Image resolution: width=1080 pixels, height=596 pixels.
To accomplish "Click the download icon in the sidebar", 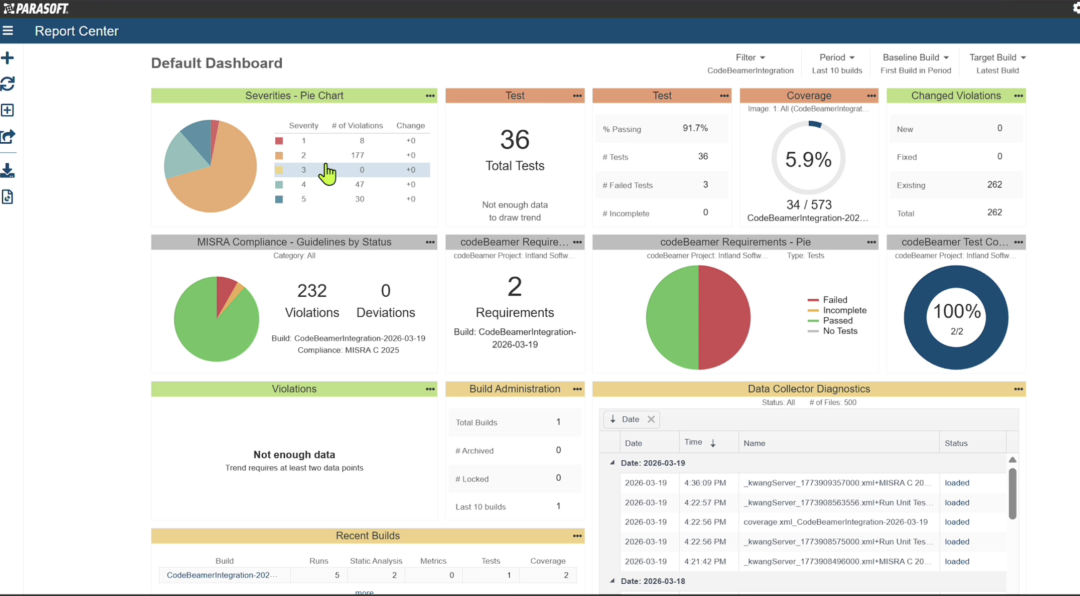I will 8,171.
